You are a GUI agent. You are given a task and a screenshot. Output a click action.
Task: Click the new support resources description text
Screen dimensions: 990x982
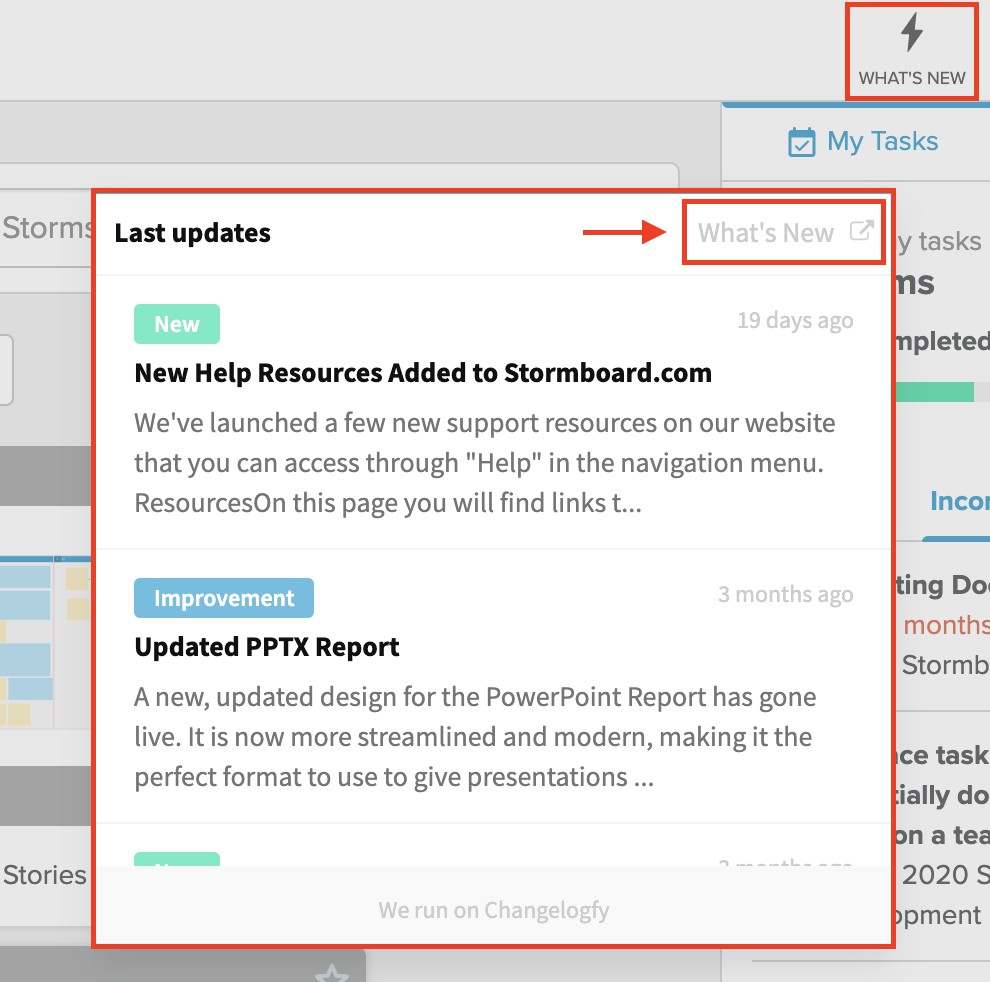click(x=484, y=463)
